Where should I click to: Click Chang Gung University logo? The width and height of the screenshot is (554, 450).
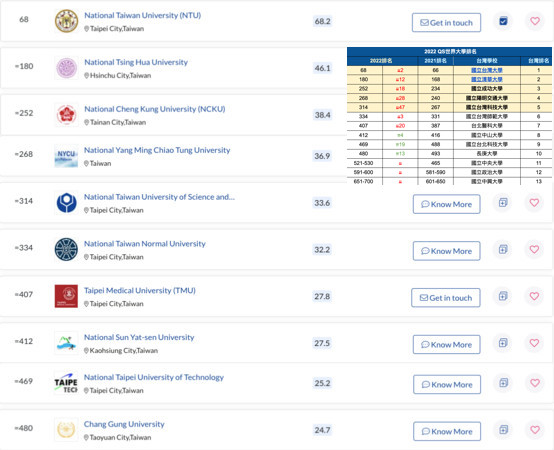(x=66, y=430)
